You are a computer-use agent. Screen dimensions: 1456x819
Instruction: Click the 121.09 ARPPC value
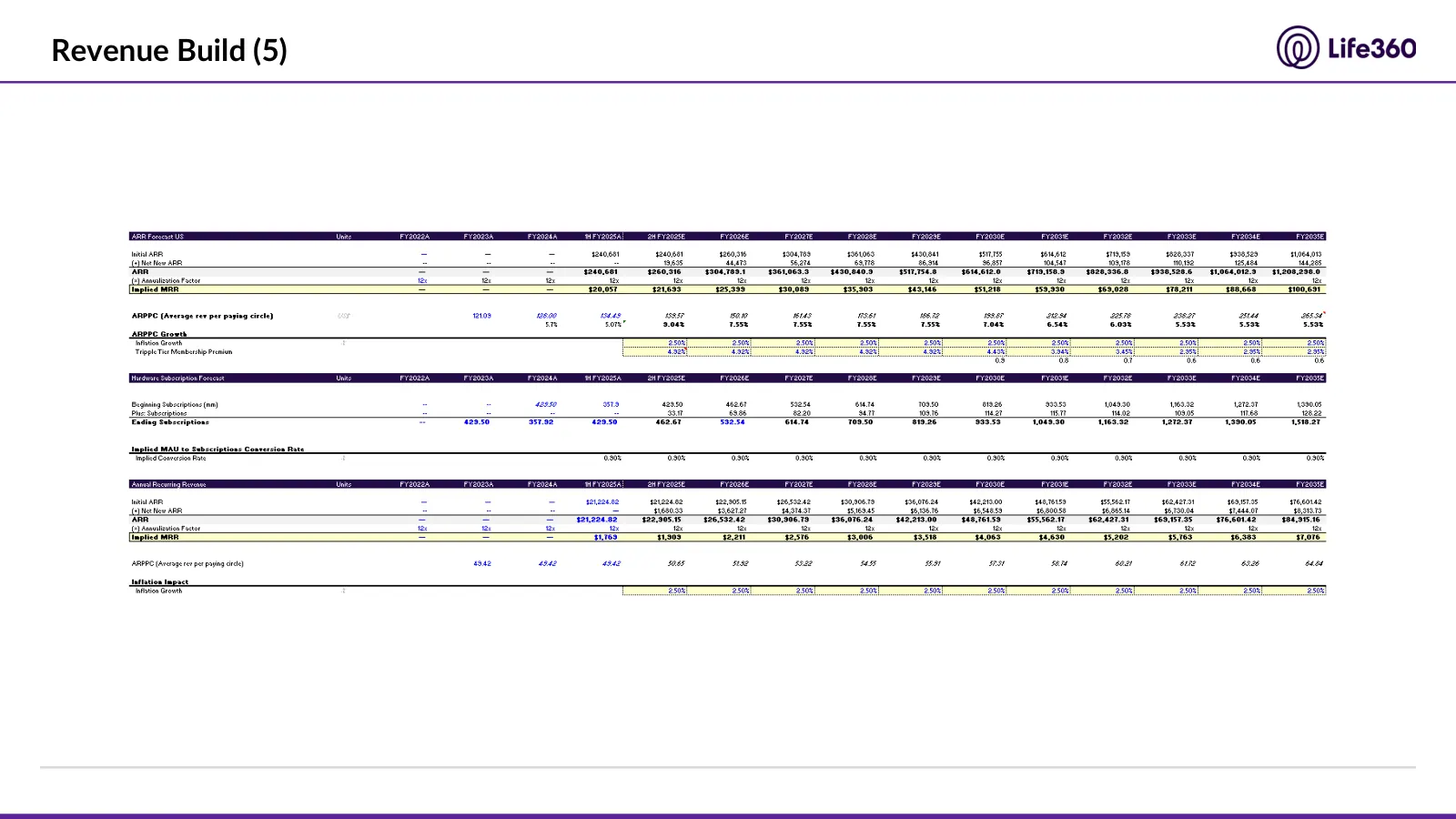coord(481,316)
